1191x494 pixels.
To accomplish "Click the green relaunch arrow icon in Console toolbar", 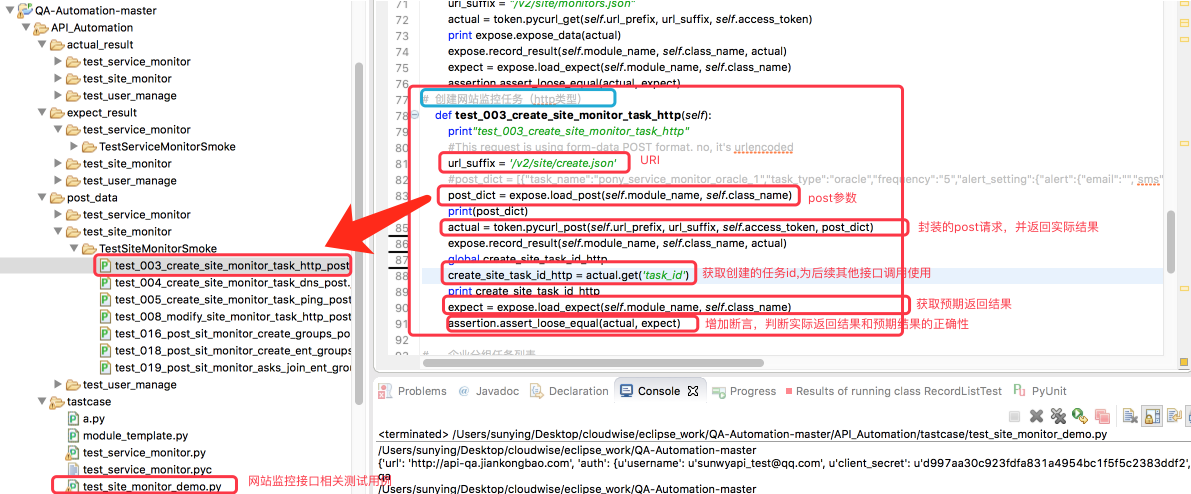I will (x=1079, y=416).
